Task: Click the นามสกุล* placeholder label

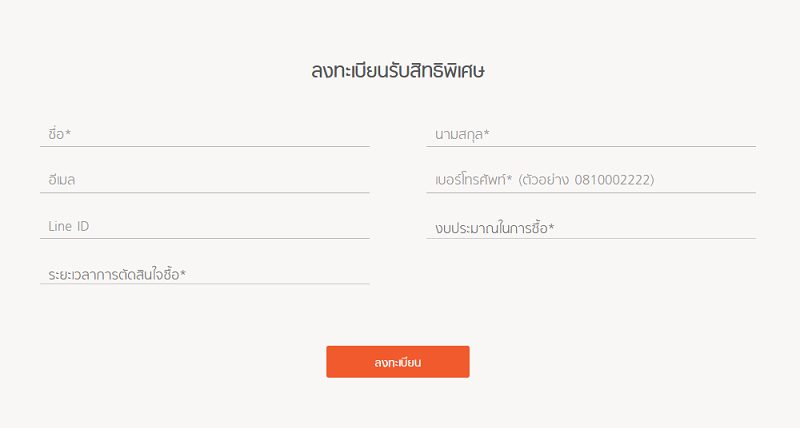Action: click(461, 133)
